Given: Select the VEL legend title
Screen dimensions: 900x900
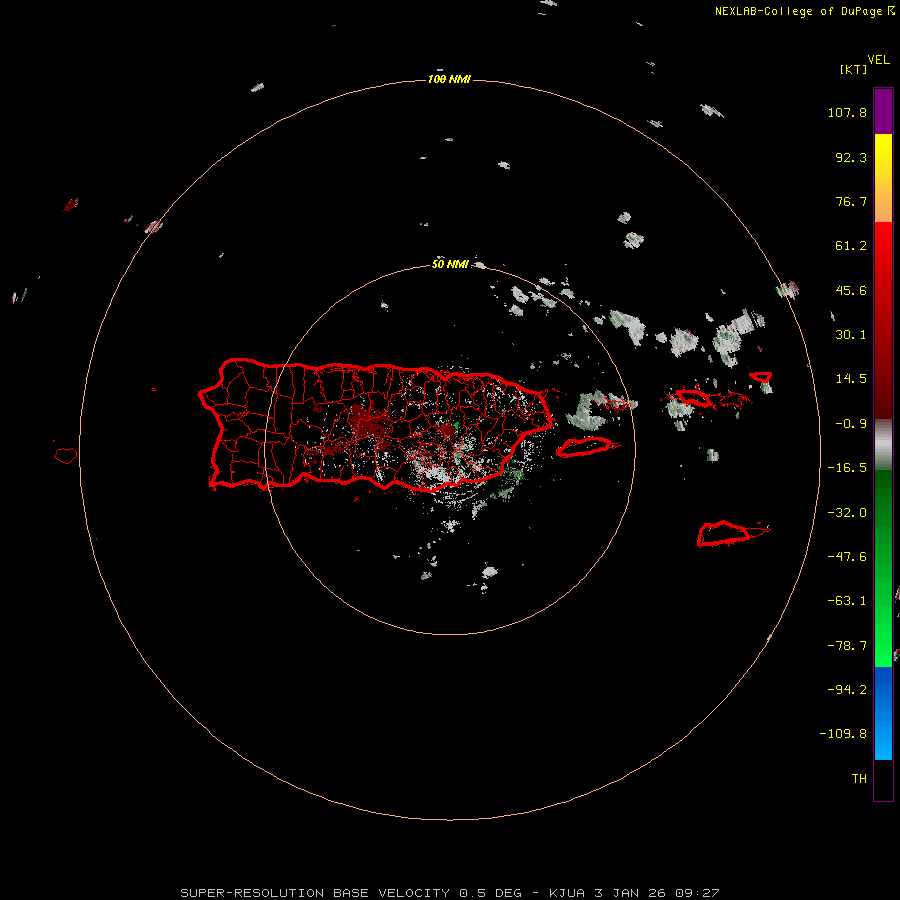Looking at the screenshot, I should pyautogui.click(x=878, y=60).
